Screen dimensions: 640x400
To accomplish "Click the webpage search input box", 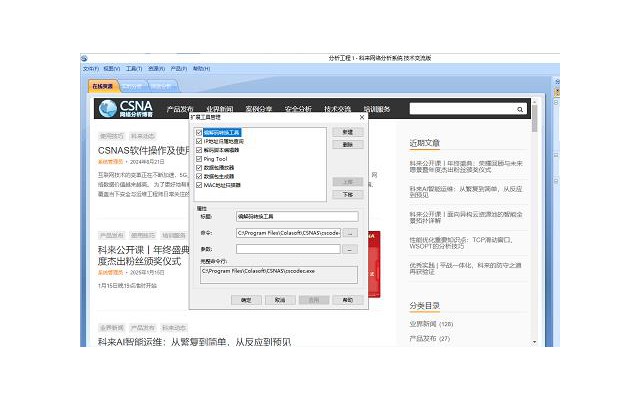I will 463,109.
